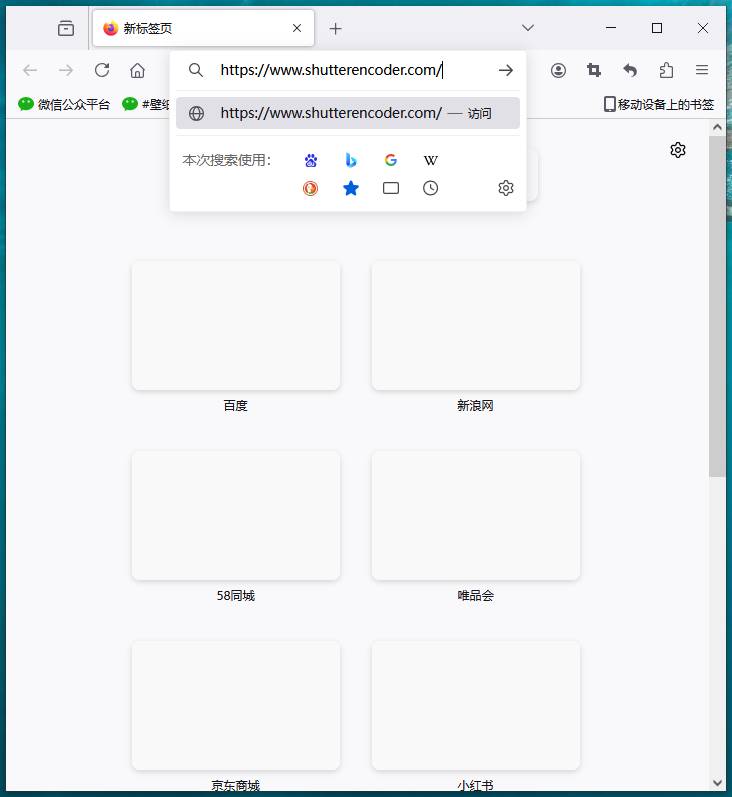Open new tab page personalize gear
This screenshot has height=797, width=732.
(x=678, y=150)
